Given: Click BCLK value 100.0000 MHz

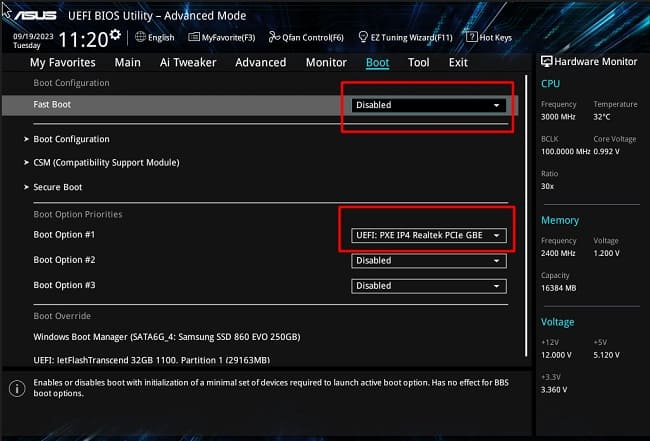Looking at the screenshot, I should [x=565, y=152].
